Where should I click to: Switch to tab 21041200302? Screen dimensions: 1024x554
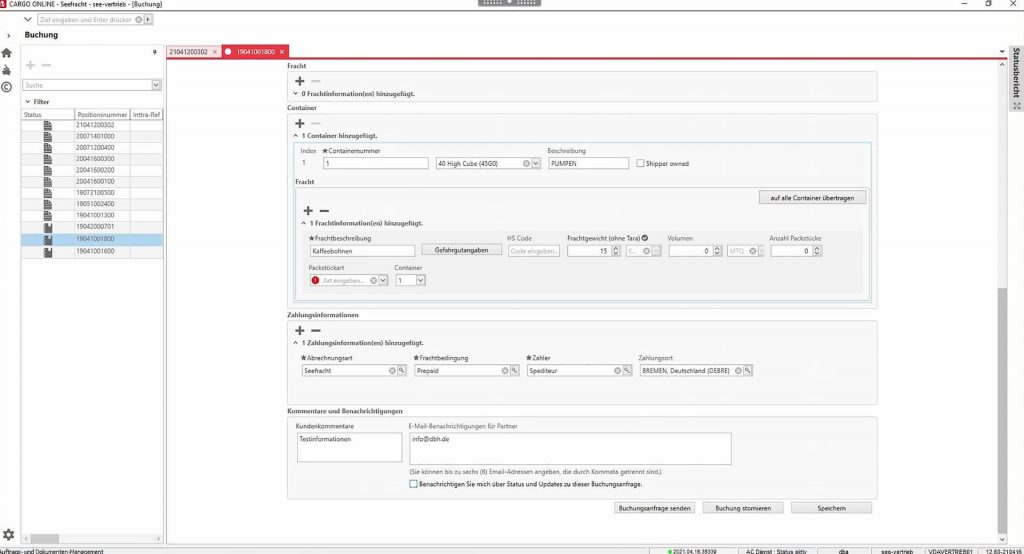[188, 52]
